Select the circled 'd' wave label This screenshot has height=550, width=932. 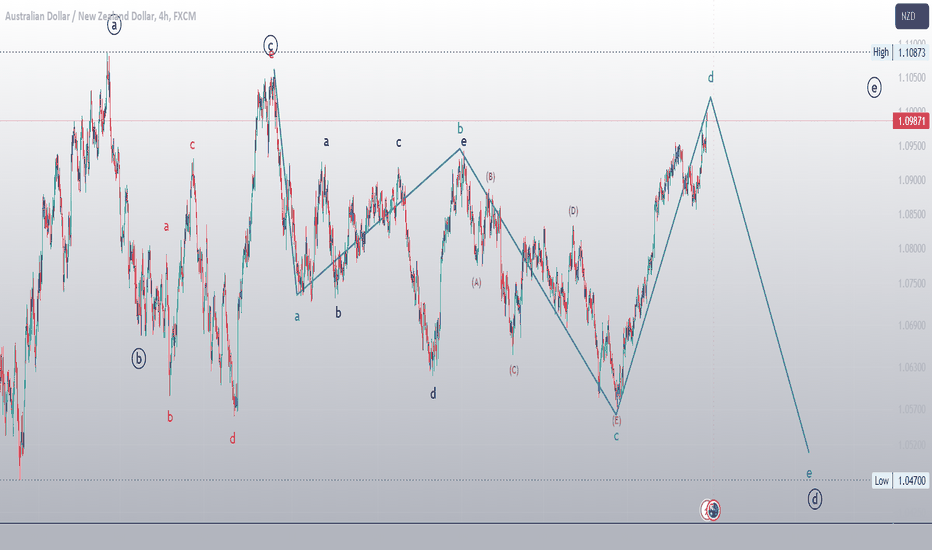pyautogui.click(x=815, y=499)
